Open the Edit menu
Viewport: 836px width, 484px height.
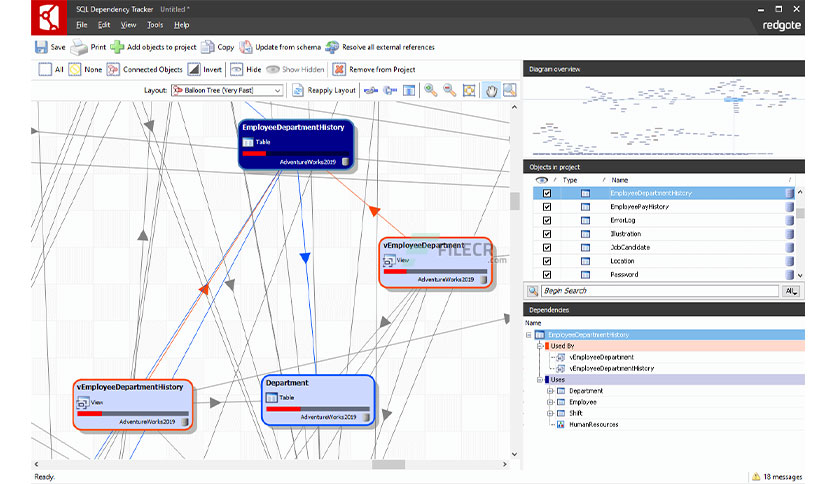[104, 25]
